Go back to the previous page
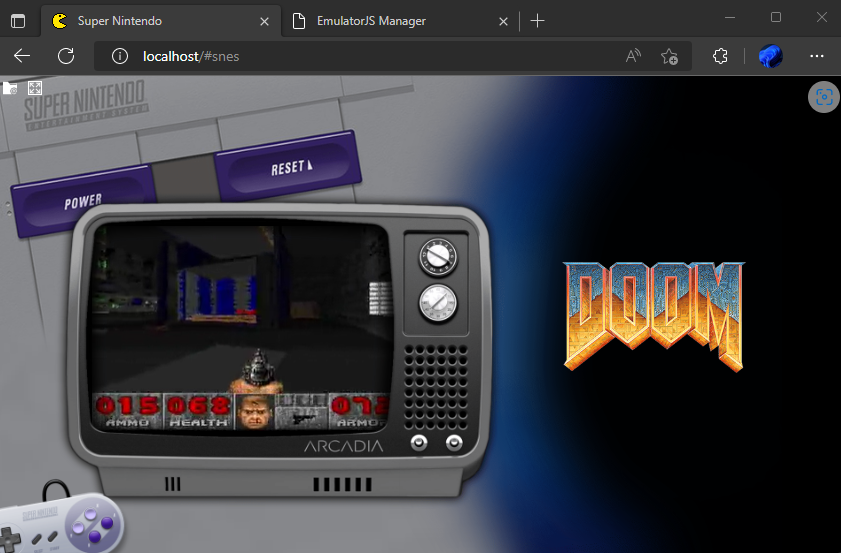 pyautogui.click(x=22, y=56)
